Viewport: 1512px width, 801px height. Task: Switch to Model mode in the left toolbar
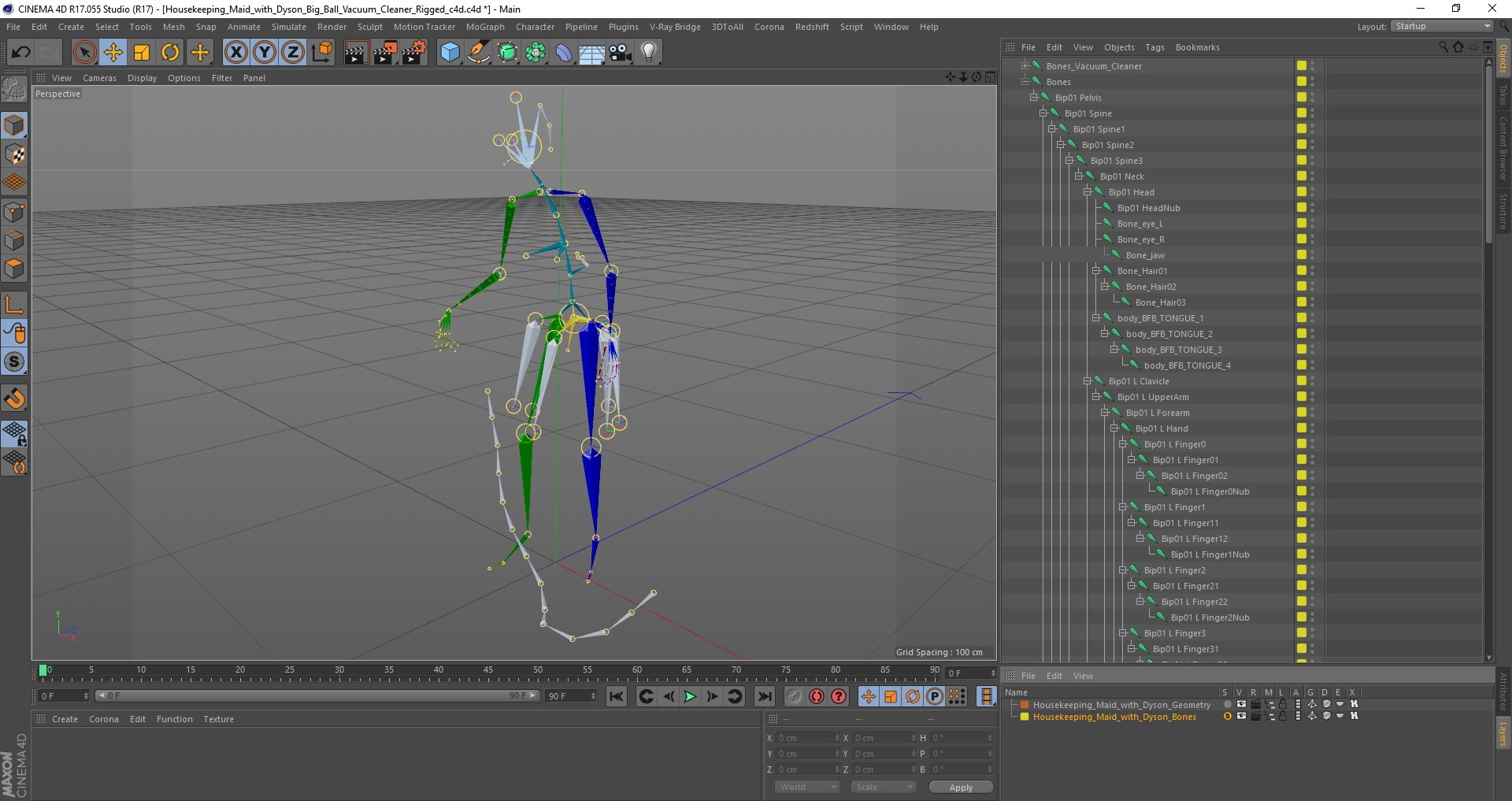(x=14, y=125)
